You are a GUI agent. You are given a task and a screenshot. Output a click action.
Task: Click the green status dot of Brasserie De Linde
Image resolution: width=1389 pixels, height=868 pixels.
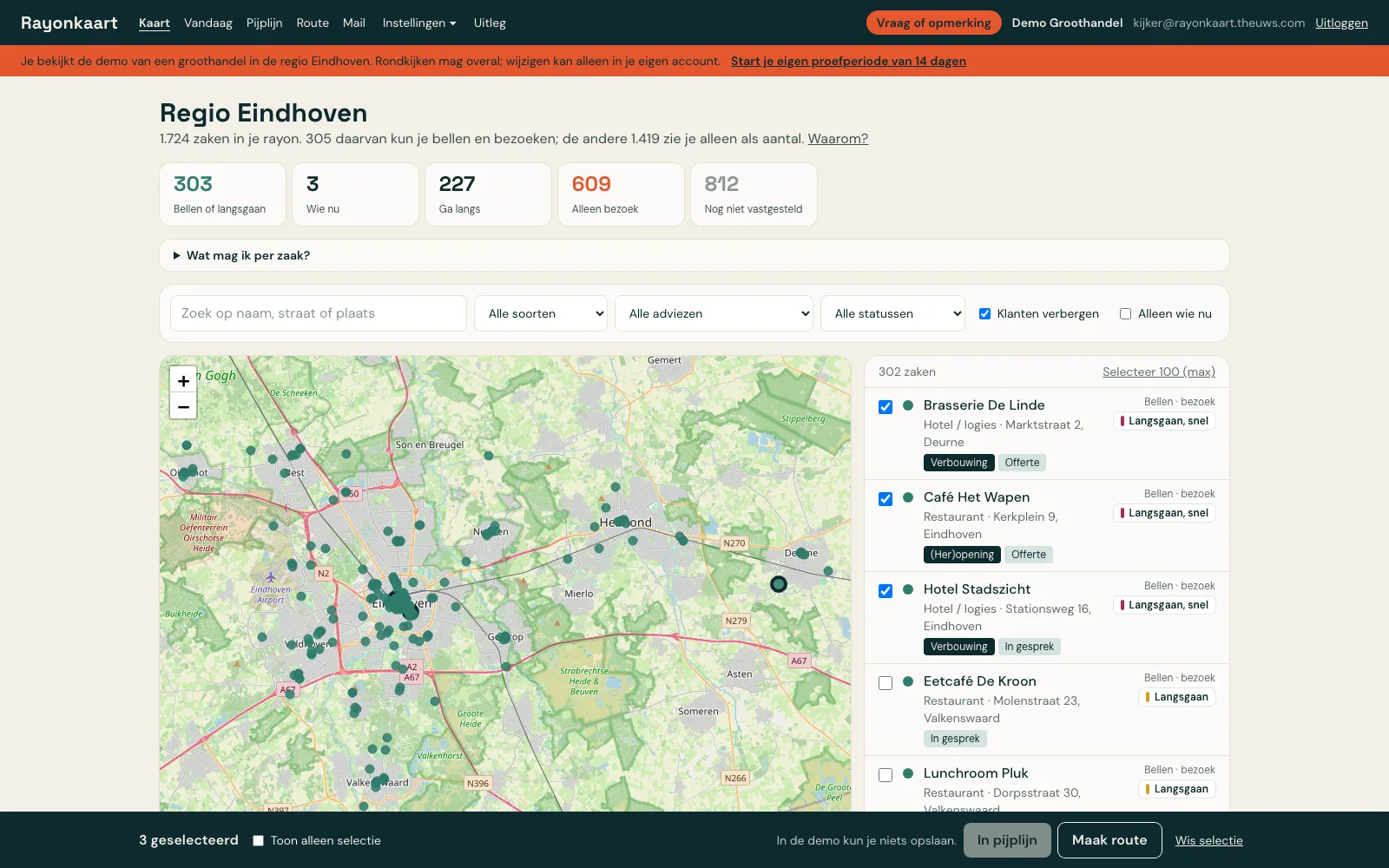pyautogui.click(x=908, y=405)
